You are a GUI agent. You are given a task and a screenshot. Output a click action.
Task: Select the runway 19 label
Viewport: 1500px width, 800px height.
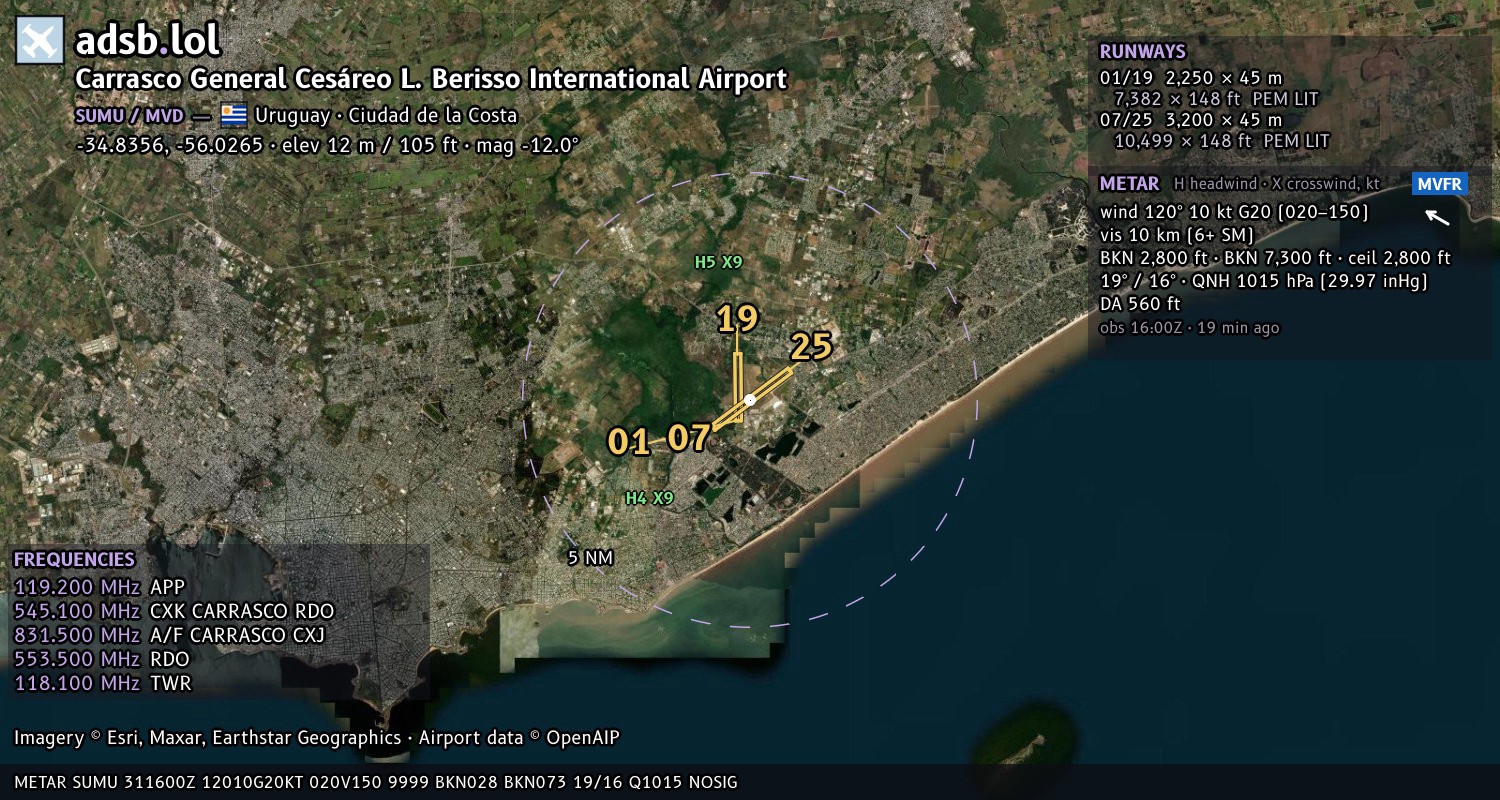(x=738, y=319)
